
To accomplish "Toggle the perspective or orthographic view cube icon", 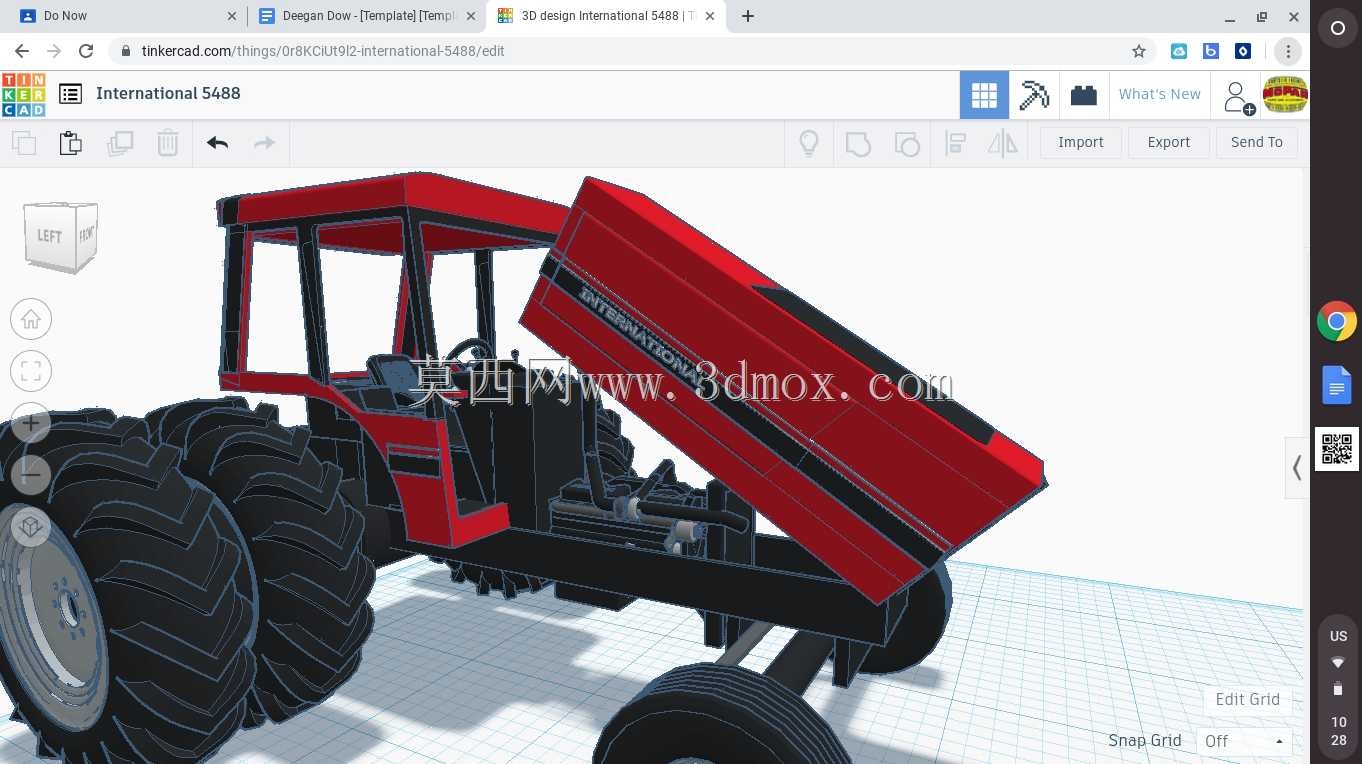I will click(31, 526).
